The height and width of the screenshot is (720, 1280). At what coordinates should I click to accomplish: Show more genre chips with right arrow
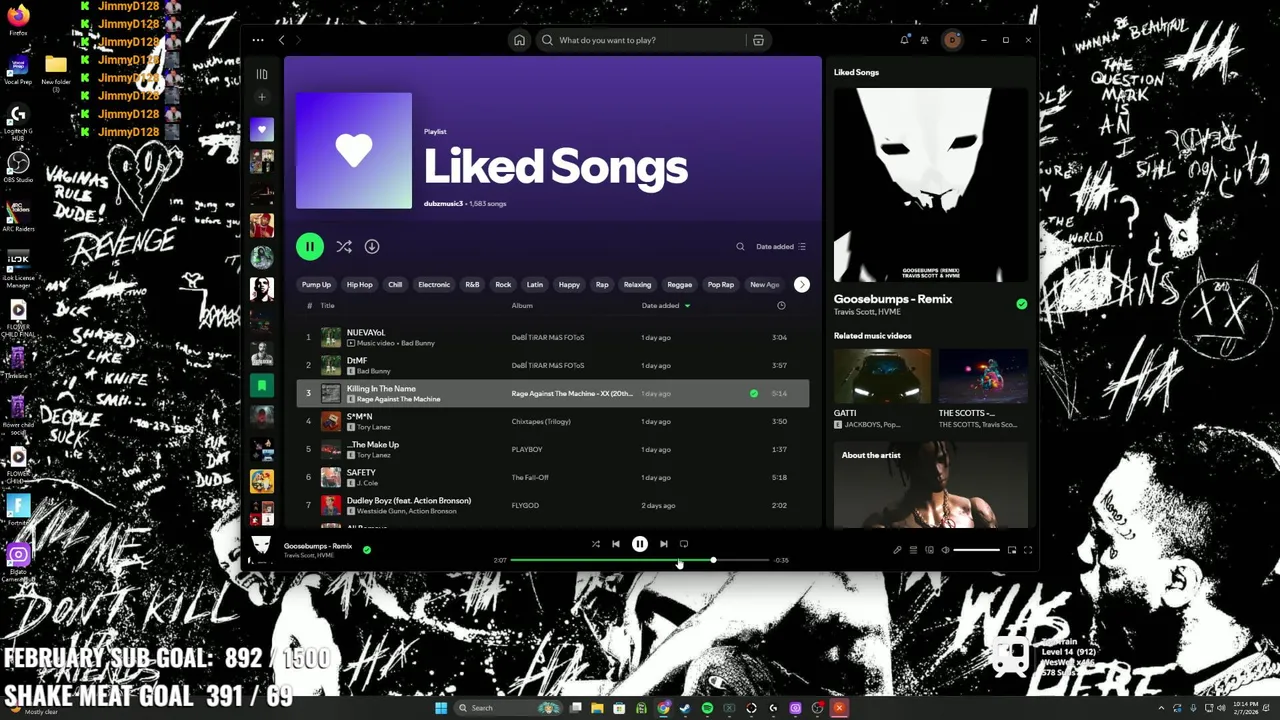801,285
